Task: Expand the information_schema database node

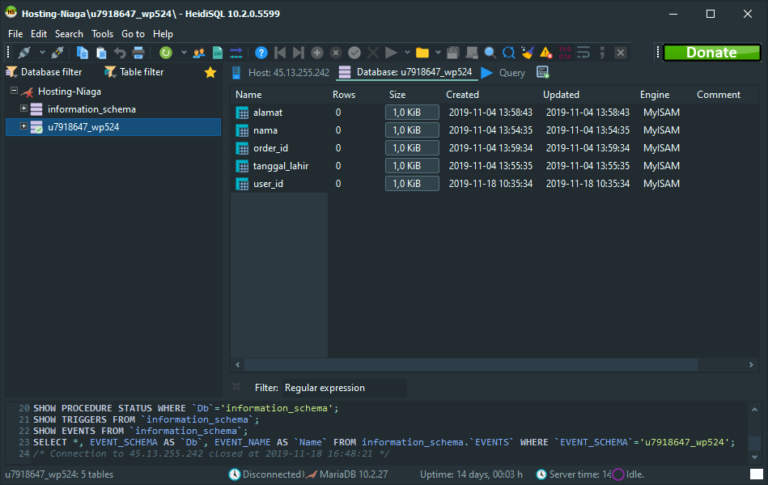Action: (x=23, y=108)
